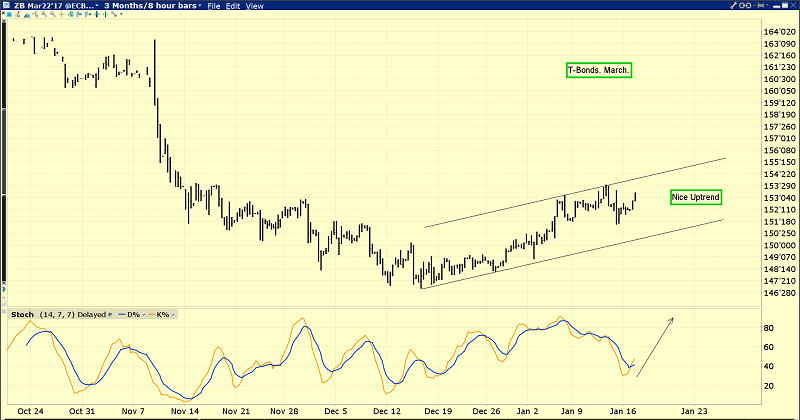Select the 'T-Bonds. March.' annotation box
Viewport: 800px width, 420px height.
pos(599,70)
